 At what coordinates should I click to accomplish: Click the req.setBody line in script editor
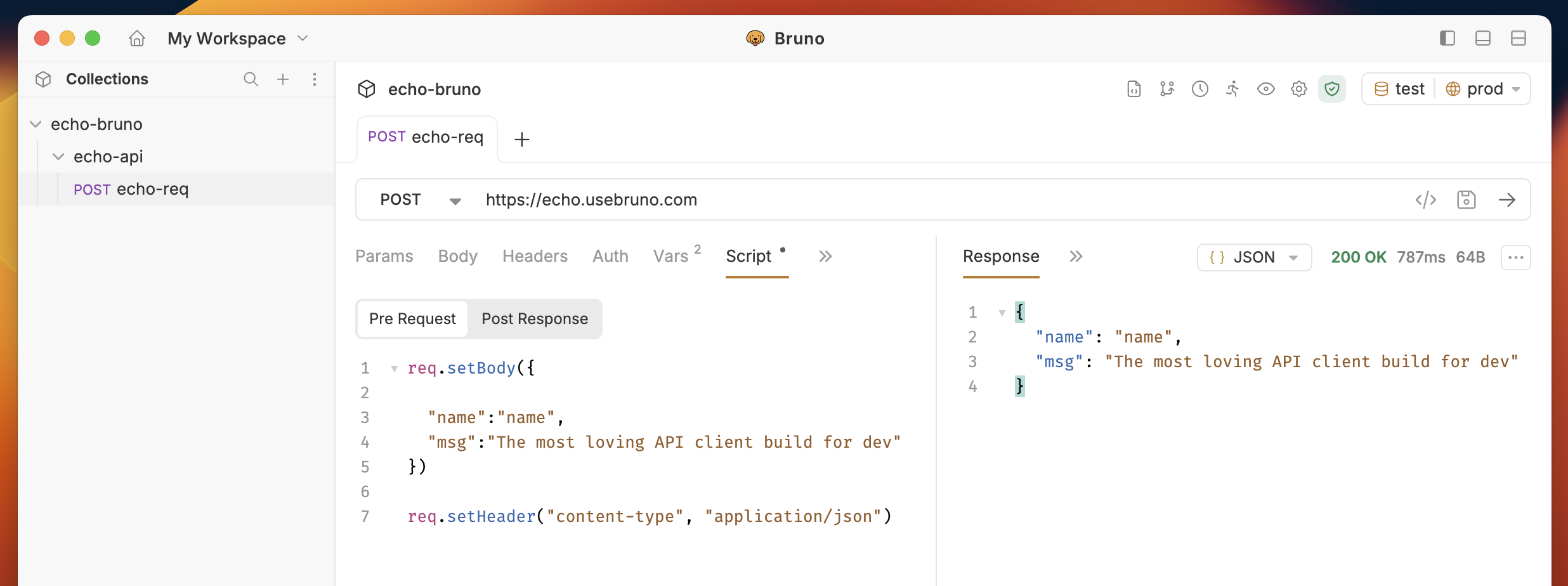click(471, 368)
